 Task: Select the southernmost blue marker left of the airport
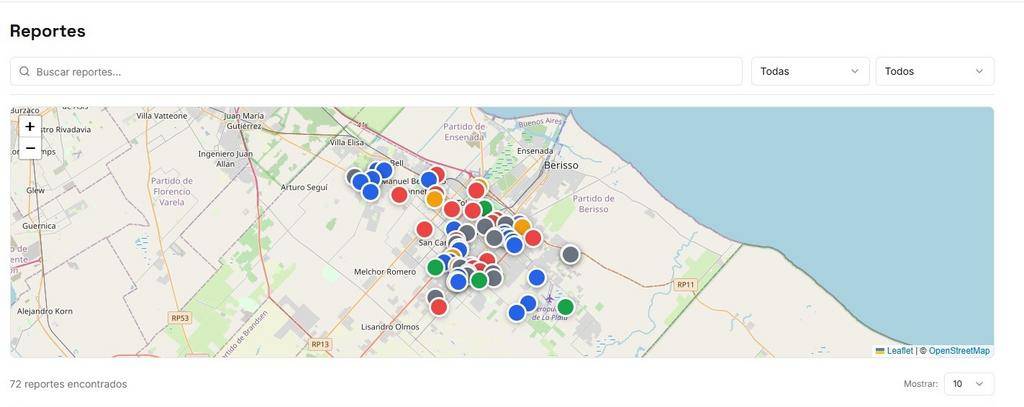516,312
